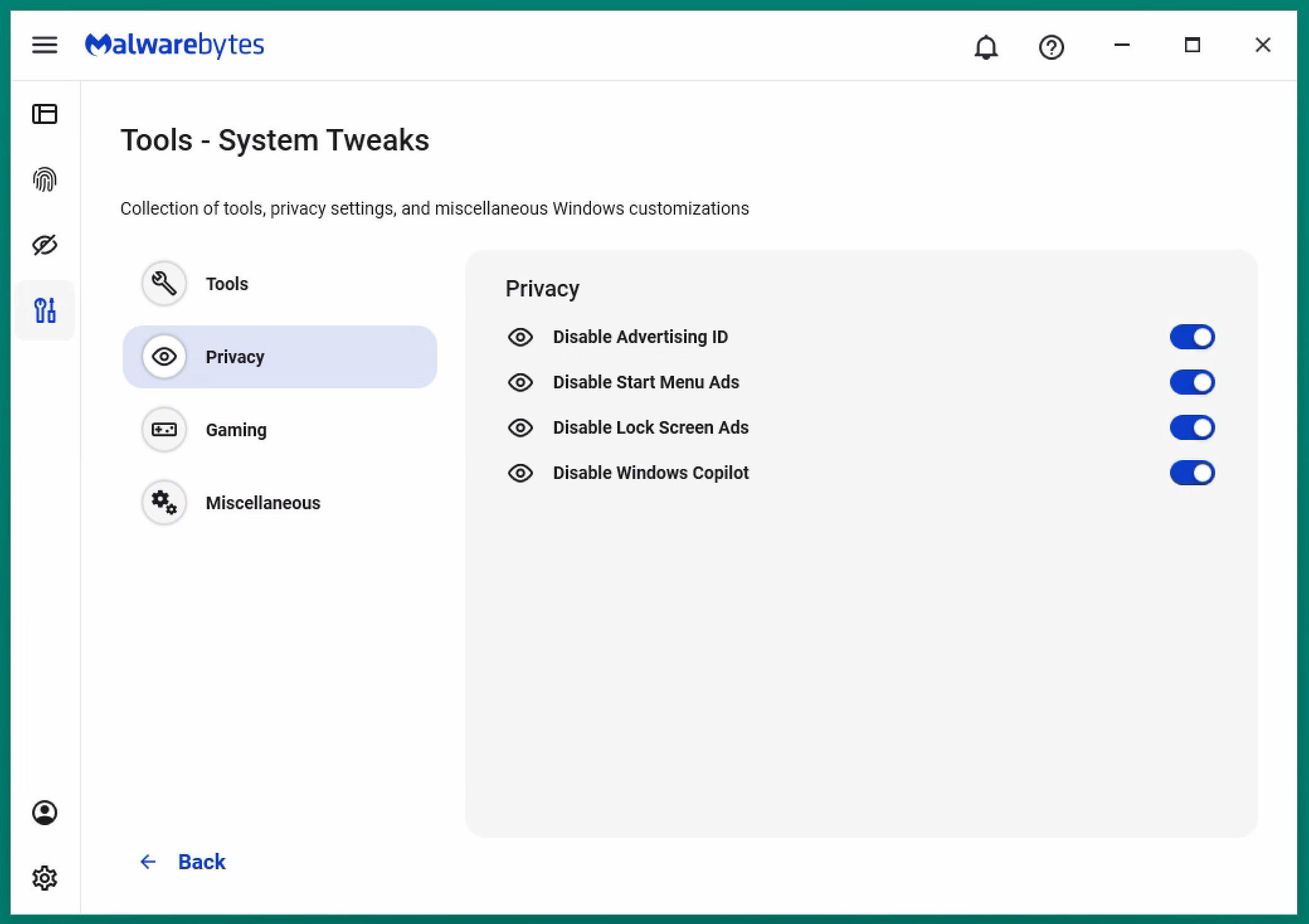
Task: Open the notifications bell
Action: click(986, 47)
